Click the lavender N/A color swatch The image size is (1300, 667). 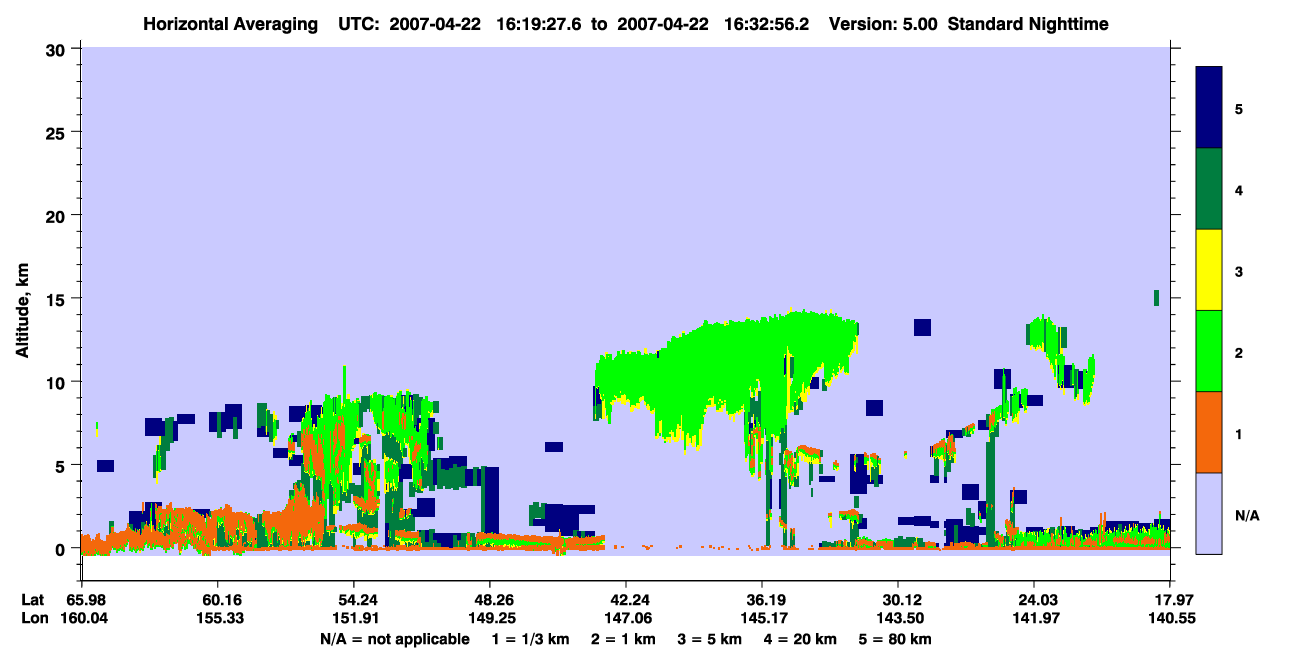[x=1209, y=513]
